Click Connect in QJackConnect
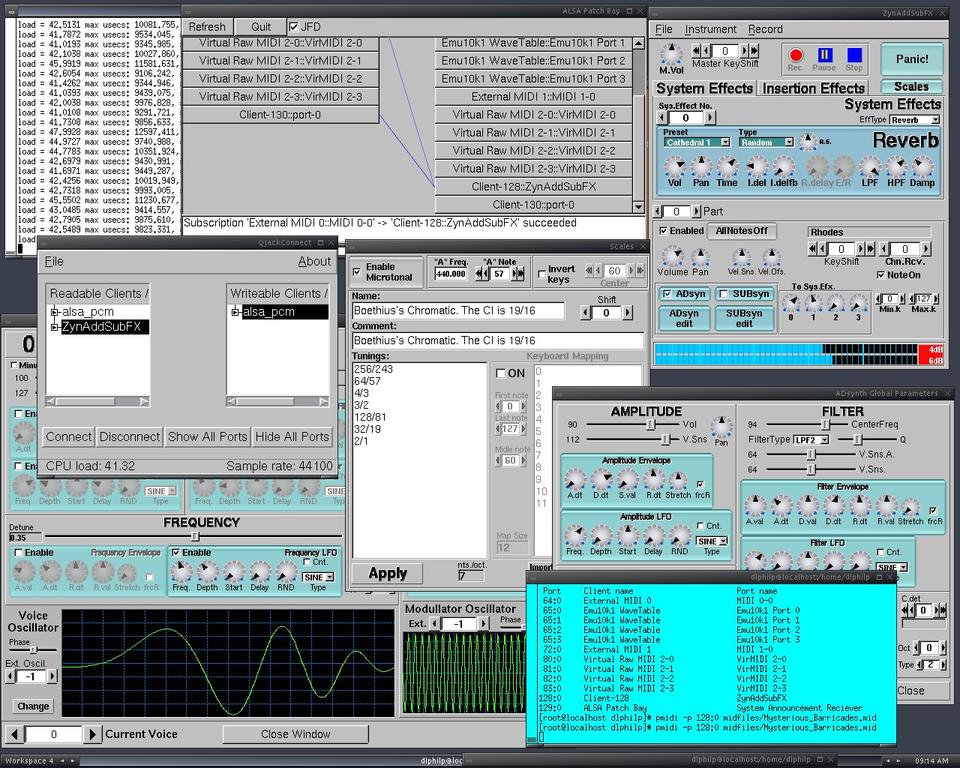 (69, 436)
